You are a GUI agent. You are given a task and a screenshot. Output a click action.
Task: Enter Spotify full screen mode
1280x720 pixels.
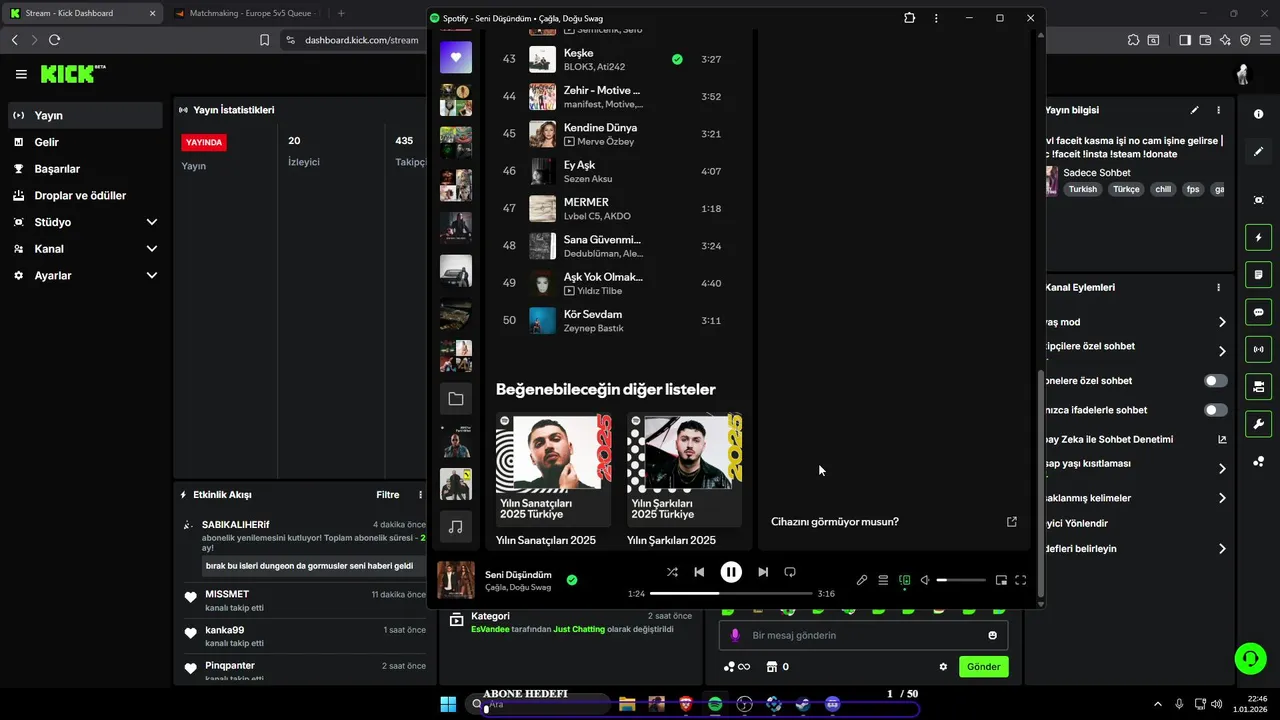[x=1021, y=580]
